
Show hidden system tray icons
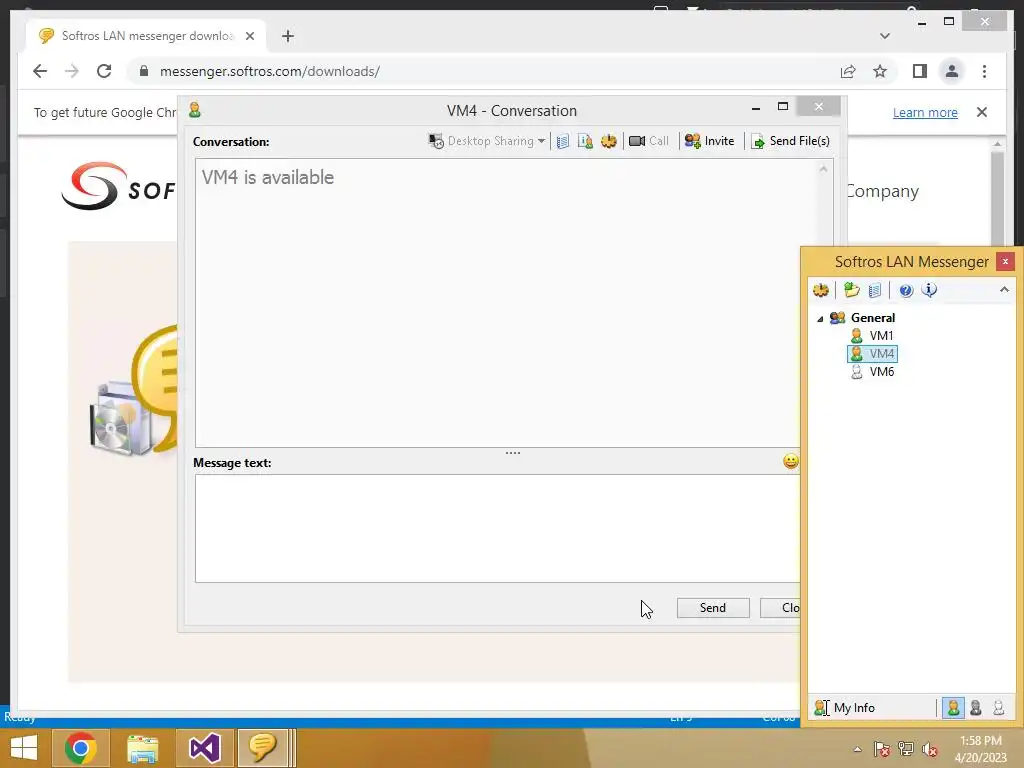click(x=857, y=749)
